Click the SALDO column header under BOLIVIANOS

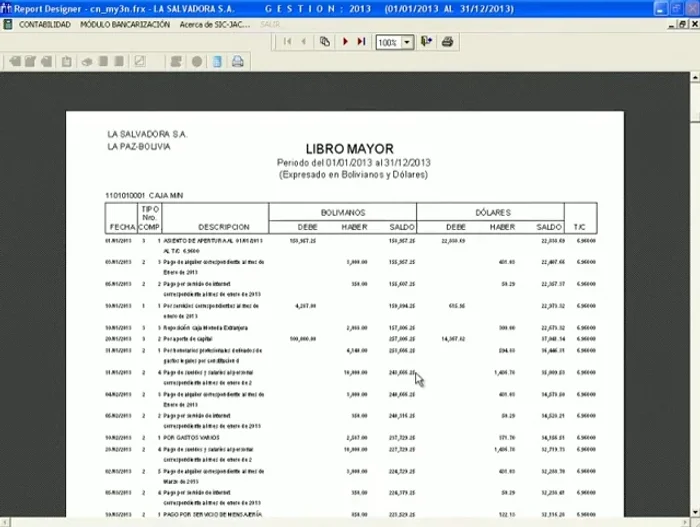coord(401,226)
